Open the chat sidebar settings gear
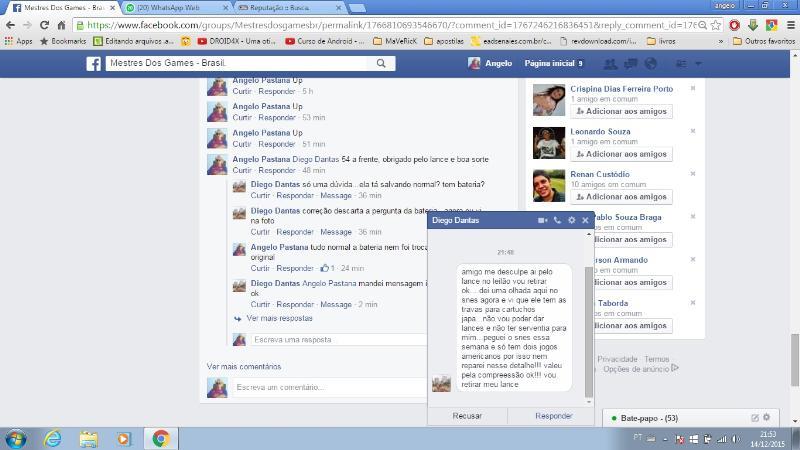 coord(767,417)
